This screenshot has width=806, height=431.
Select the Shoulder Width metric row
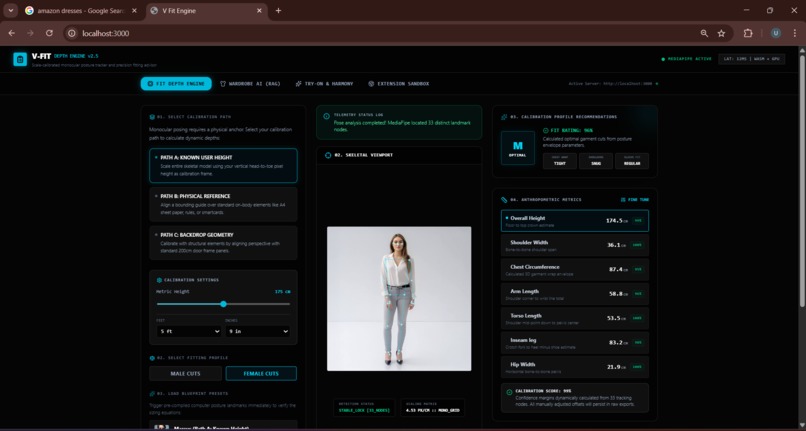point(575,245)
